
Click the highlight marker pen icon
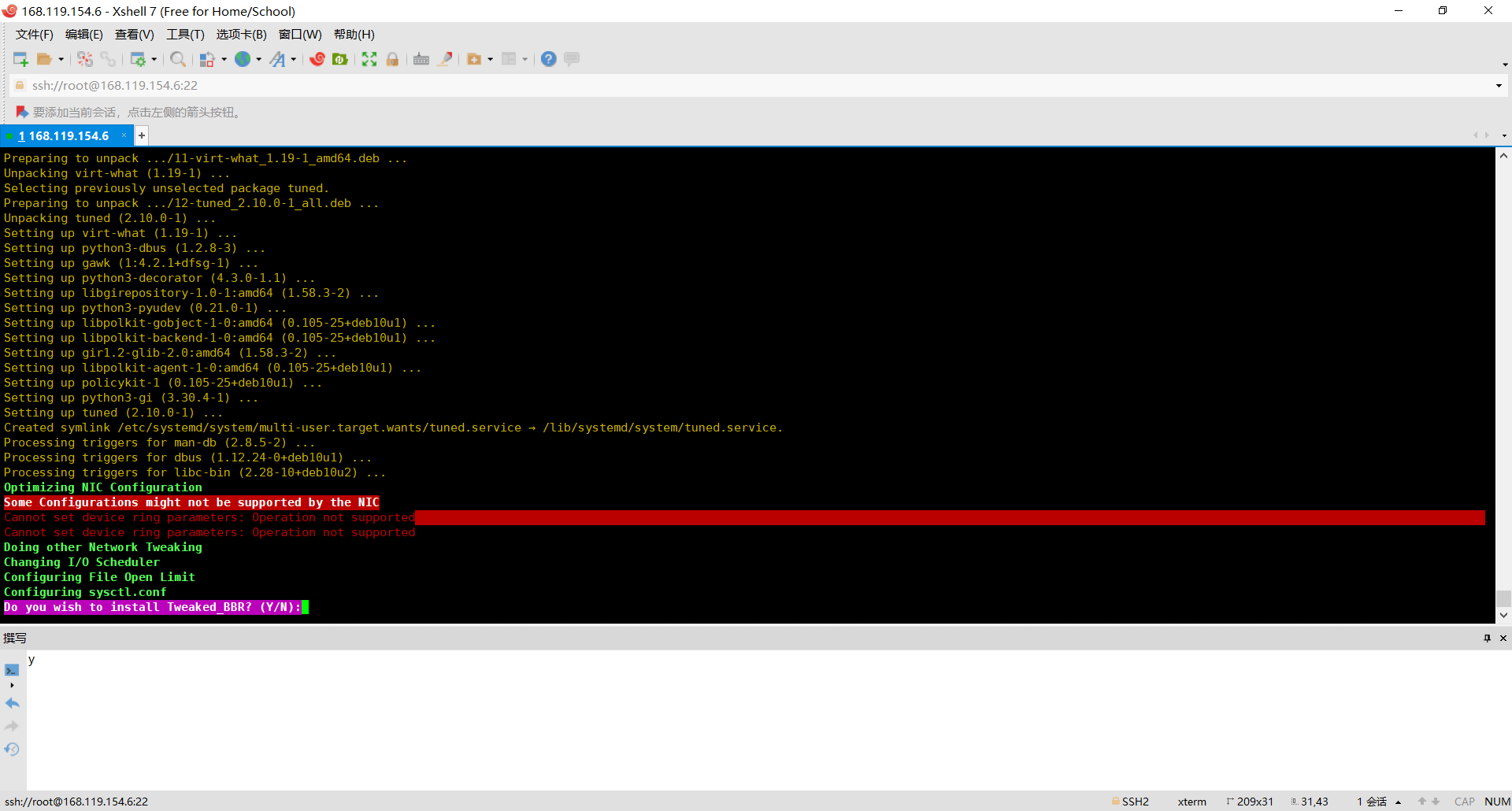click(445, 59)
